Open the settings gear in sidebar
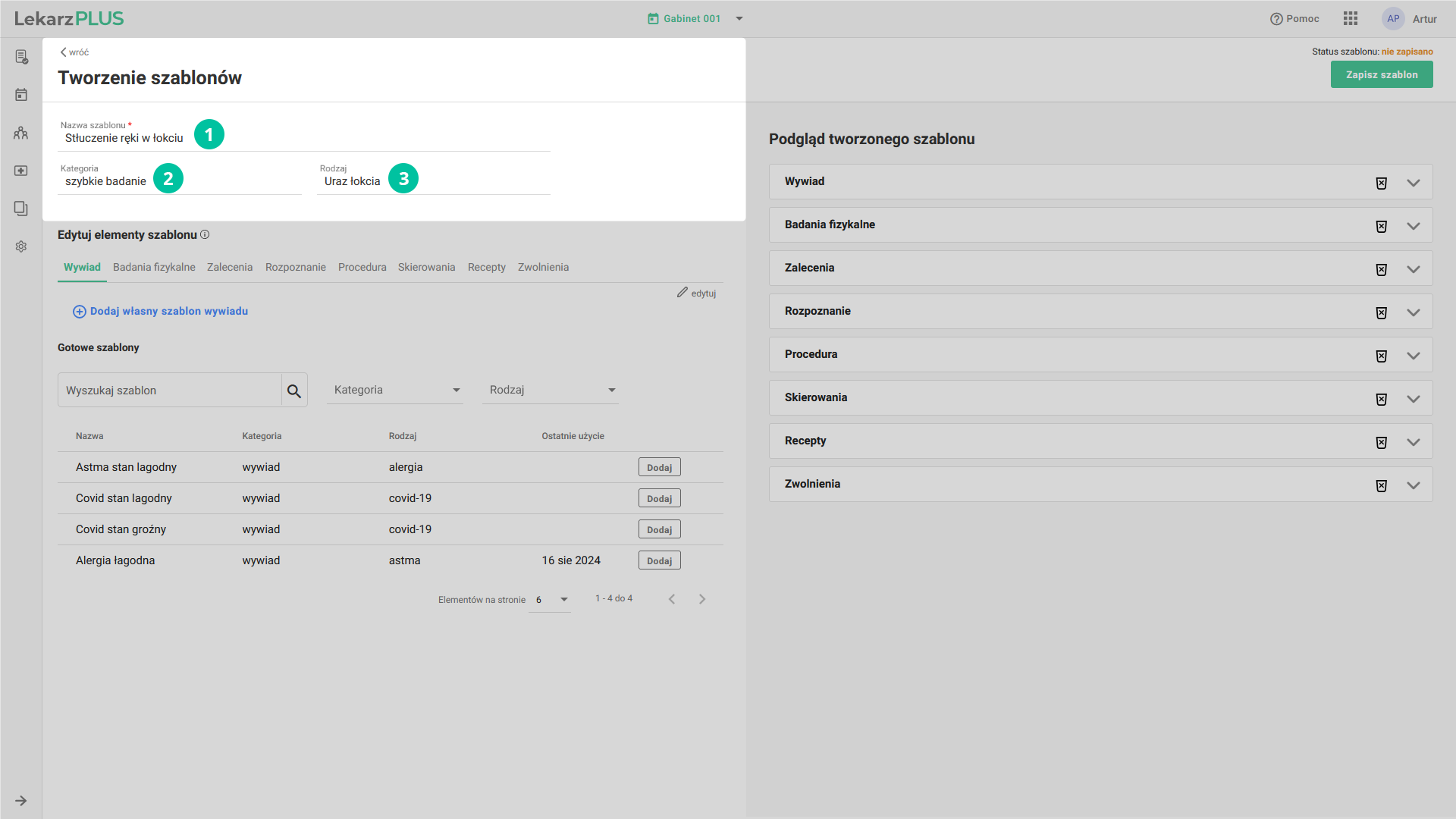 [x=21, y=246]
